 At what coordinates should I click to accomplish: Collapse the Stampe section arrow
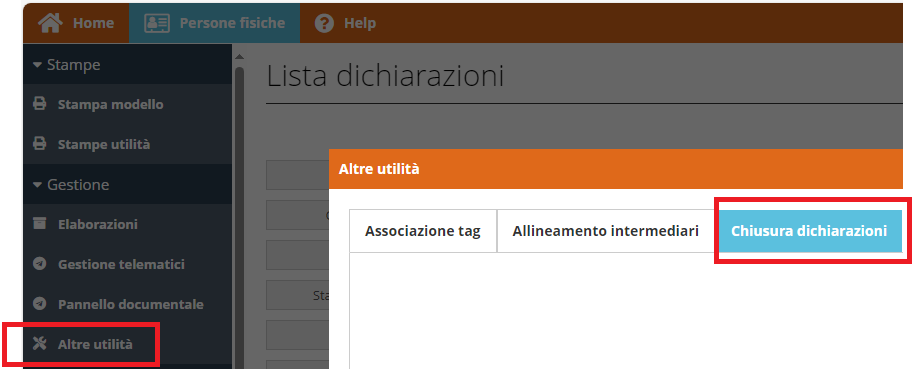[37, 65]
